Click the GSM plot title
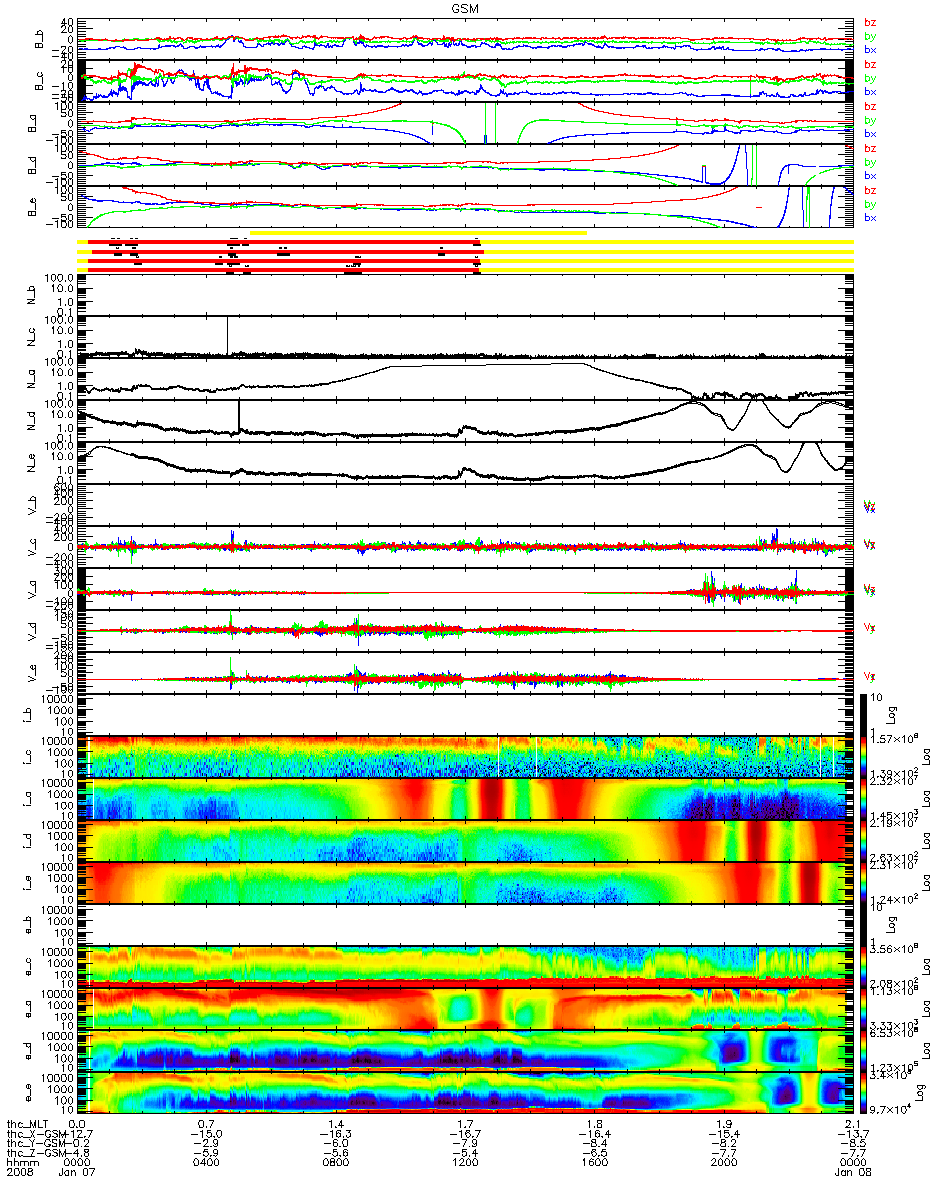Image resolution: width=930 pixels, height=1200 pixels. pyautogui.click(x=465, y=7)
